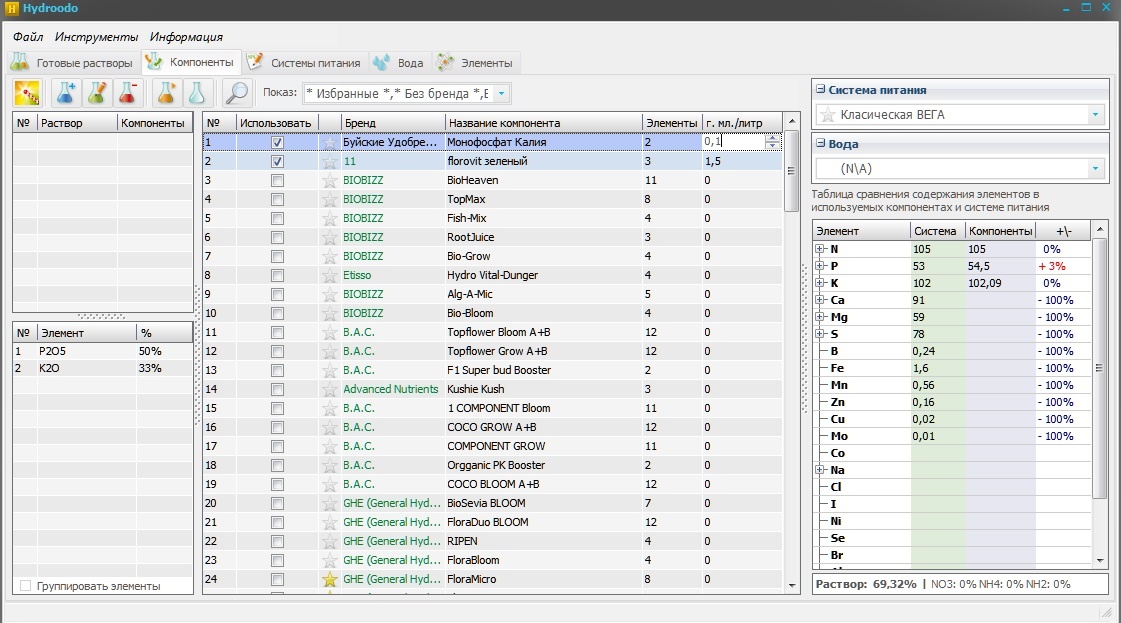Image resolution: width=1121 pixels, height=623 pixels.
Task: Expand the P element row
Action: click(819, 266)
